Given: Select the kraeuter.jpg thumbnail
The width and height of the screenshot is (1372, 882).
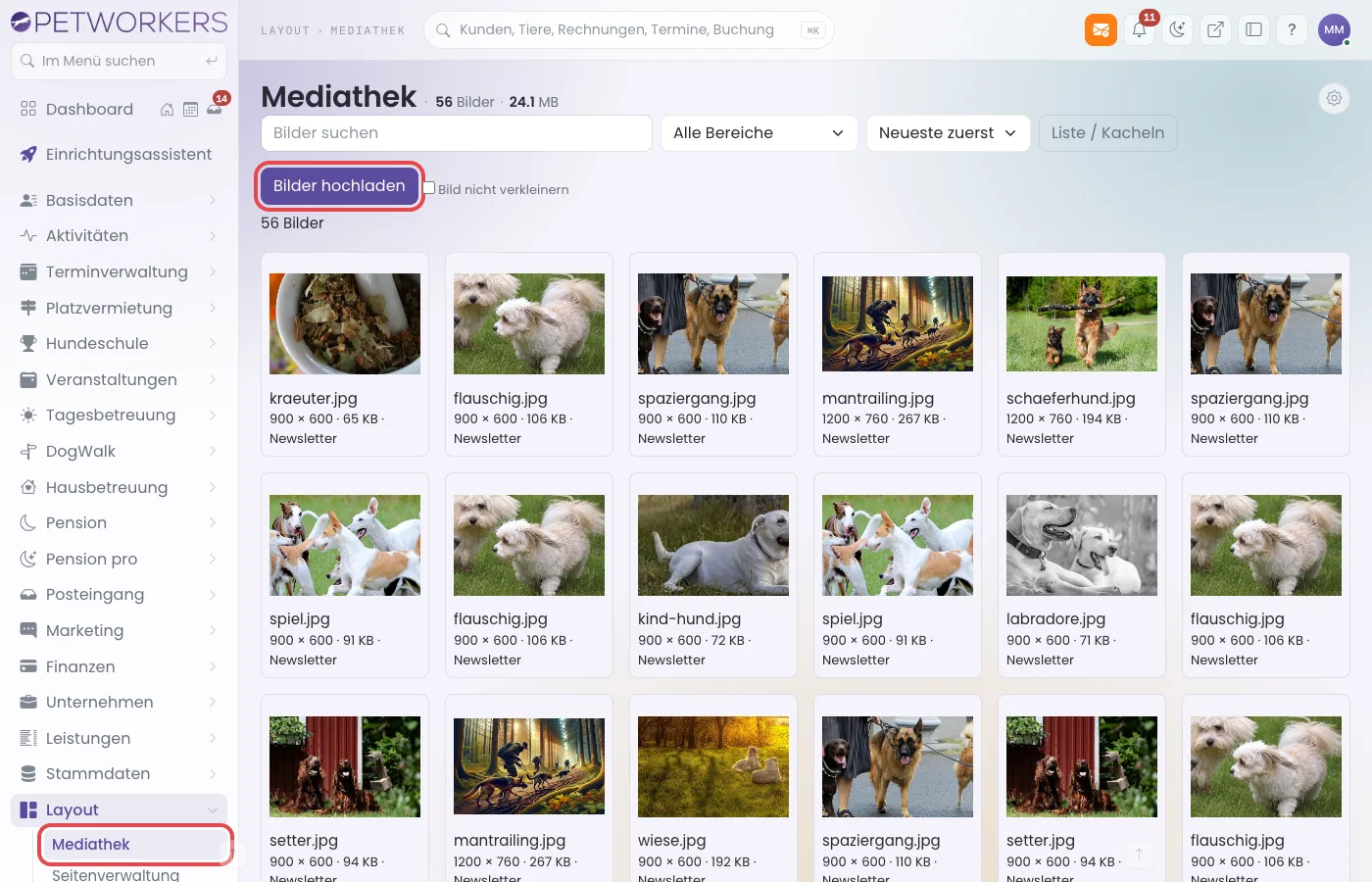Looking at the screenshot, I should [345, 323].
